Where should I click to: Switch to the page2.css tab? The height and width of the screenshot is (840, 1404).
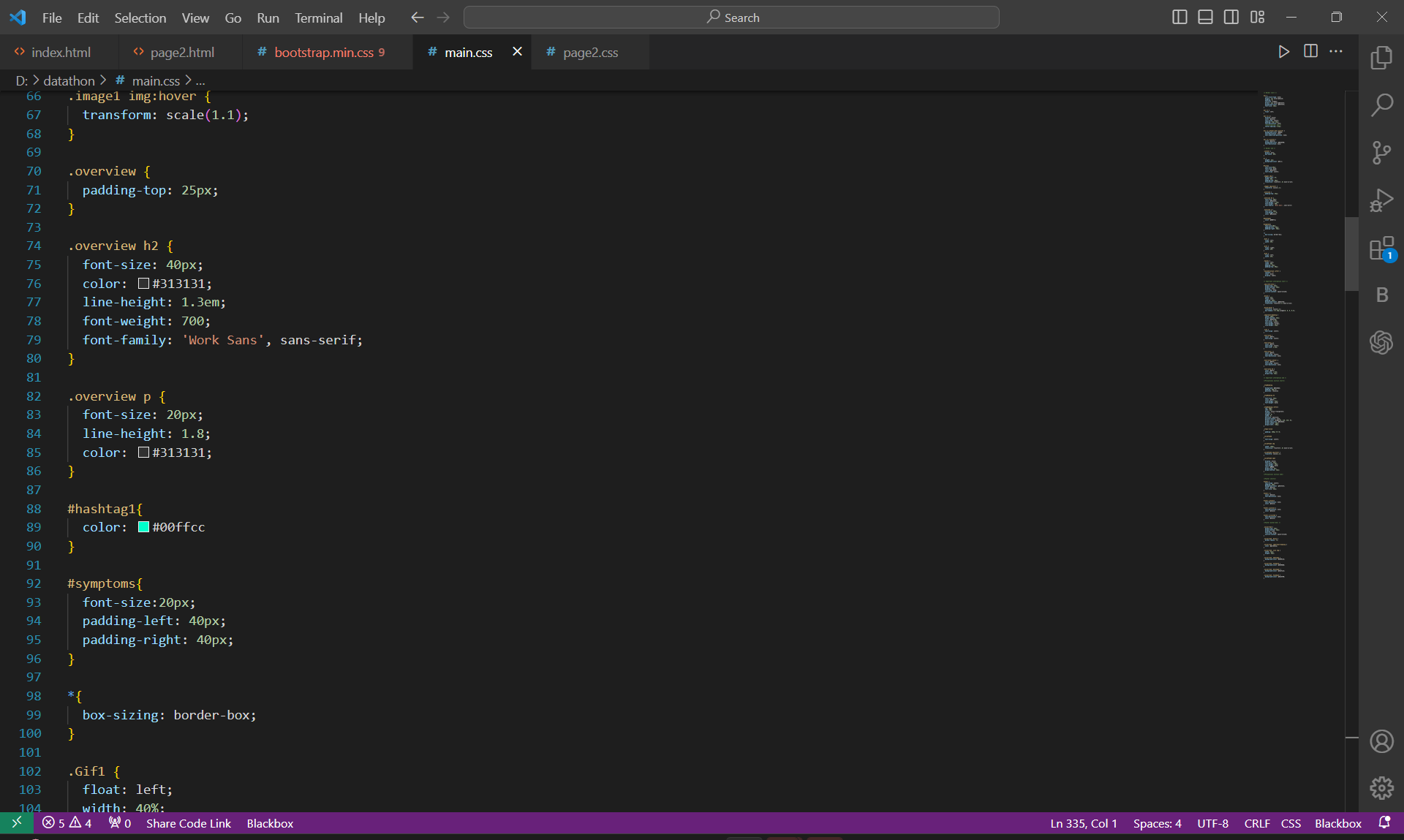(589, 52)
